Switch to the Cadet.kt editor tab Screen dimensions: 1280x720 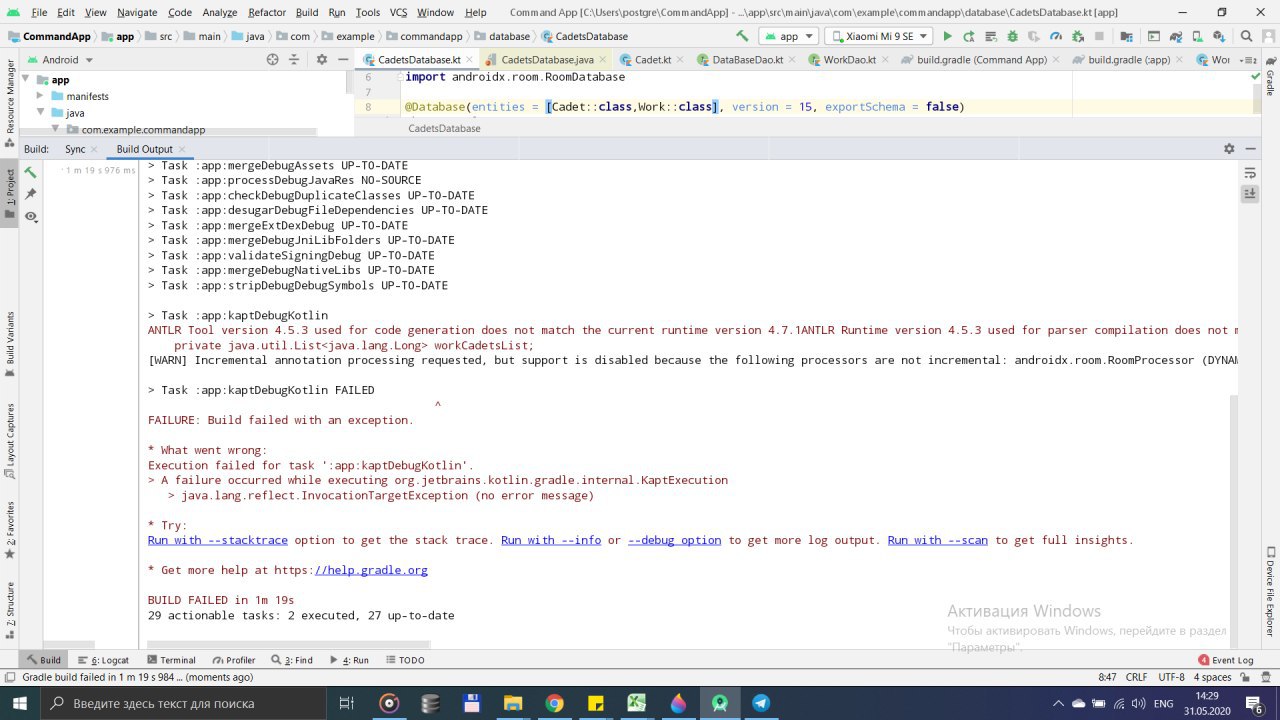(645, 60)
